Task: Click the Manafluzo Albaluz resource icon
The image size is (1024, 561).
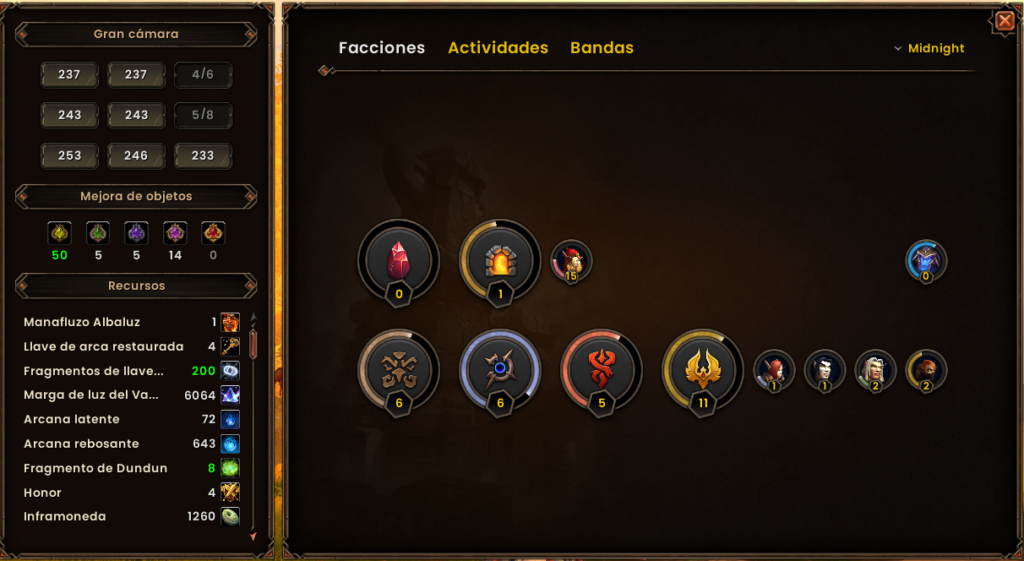Action: pyautogui.click(x=230, y=322)
